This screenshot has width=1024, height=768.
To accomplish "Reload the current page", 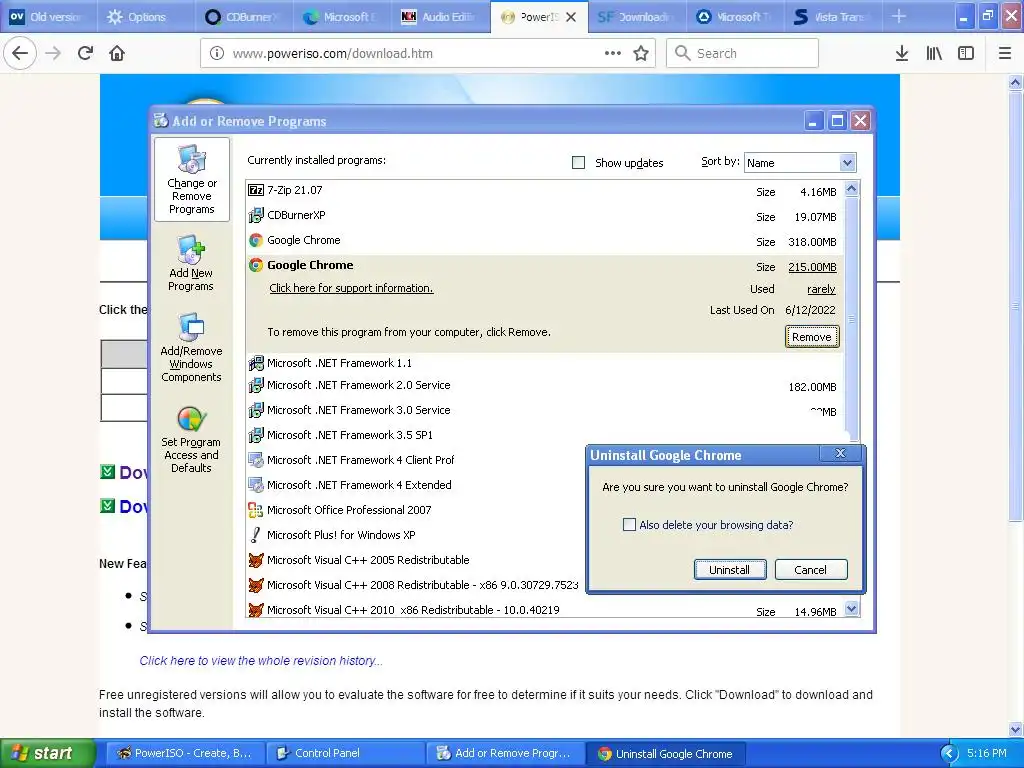I will click(x=85, y=54).
